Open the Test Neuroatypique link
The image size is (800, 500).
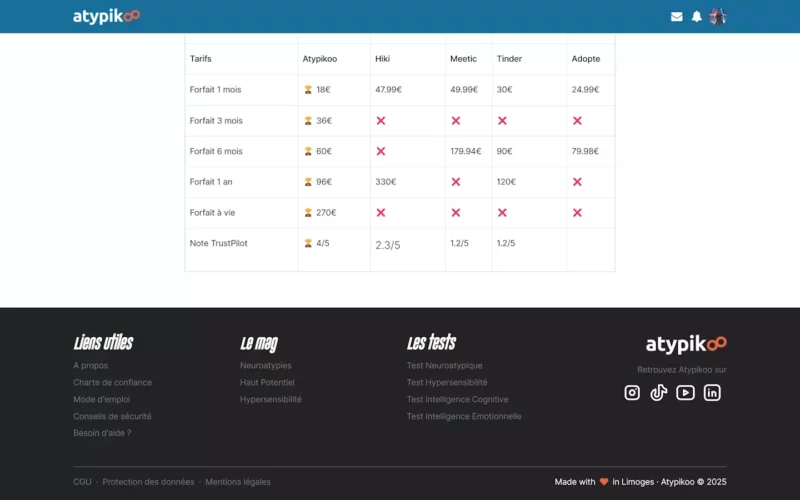[444, 366]
